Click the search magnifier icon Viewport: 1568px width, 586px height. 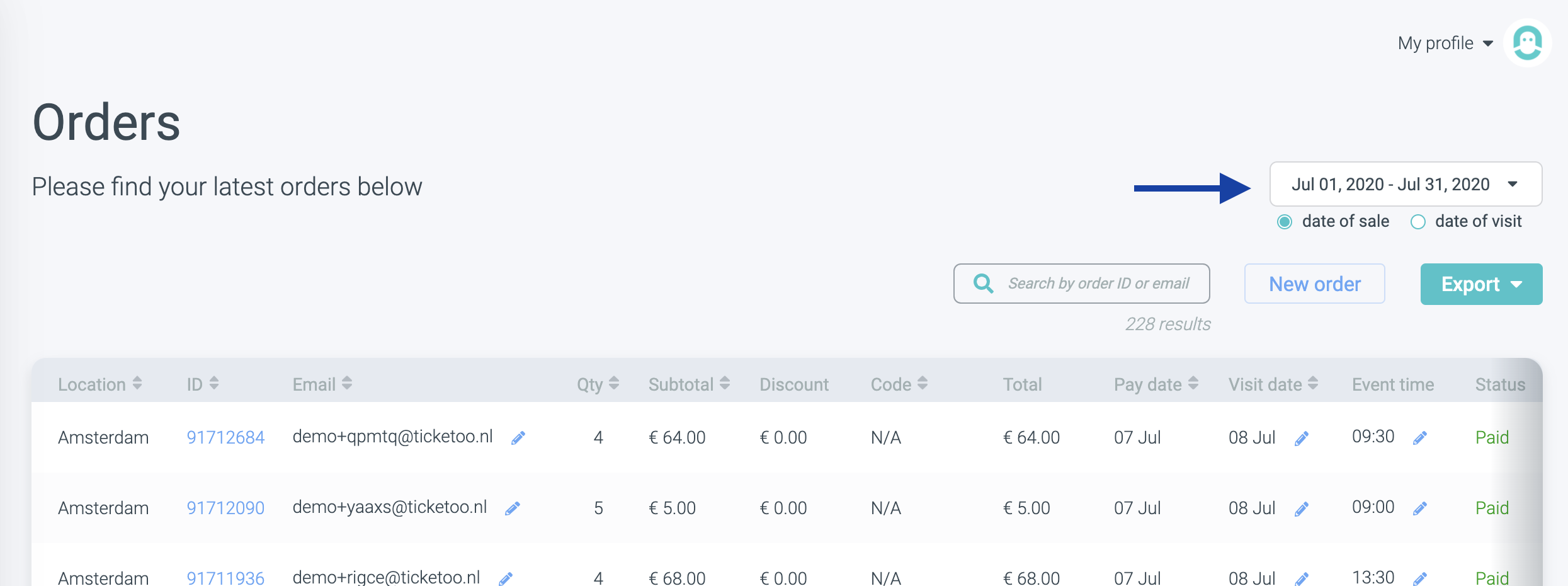[983, 284]
